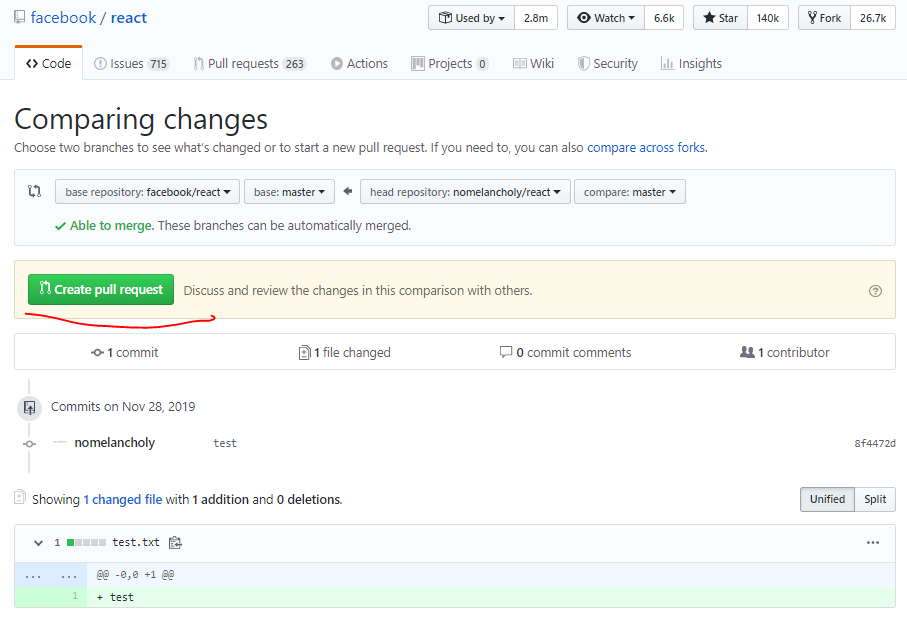907x619 pixels.
Task: Click the 1 changed file link
Action: pyautogui.click(x=123, y=499)
